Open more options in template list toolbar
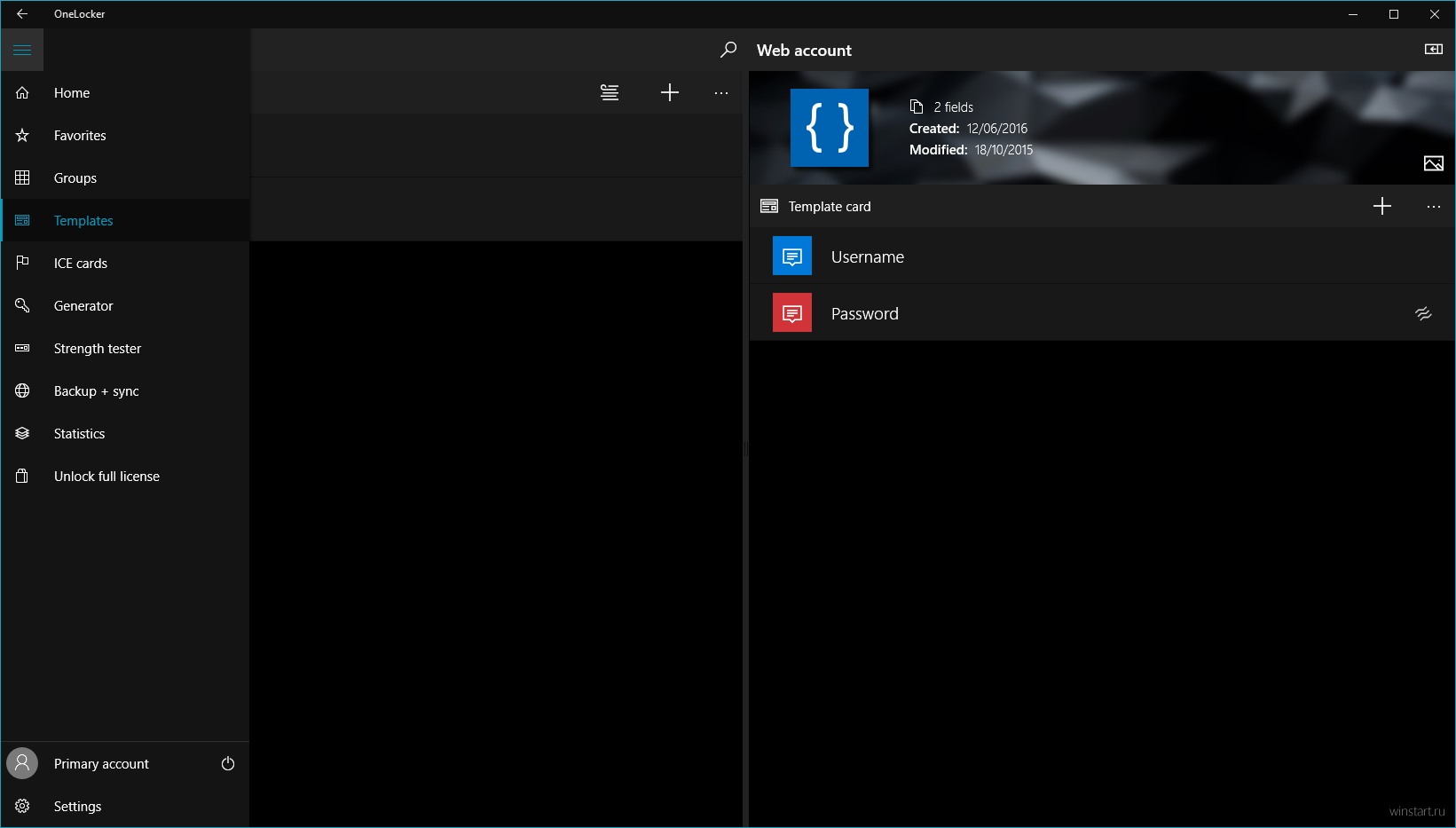This screenshot has width=1456, height=828. pos(721,92)
